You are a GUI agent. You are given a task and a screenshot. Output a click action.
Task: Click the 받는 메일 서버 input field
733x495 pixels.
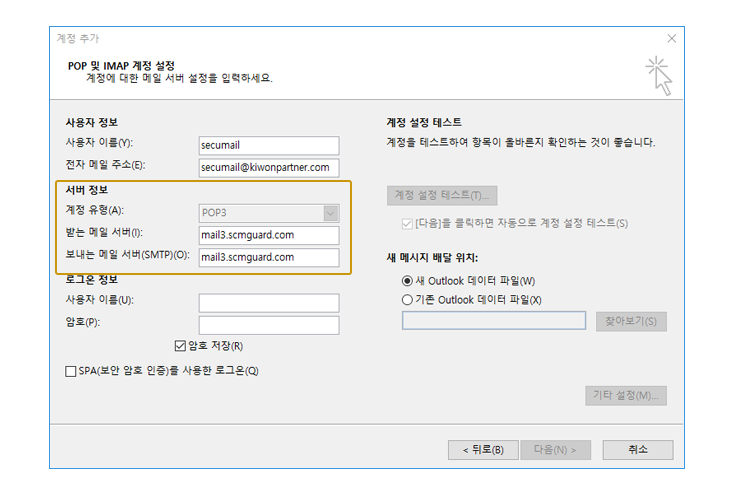point(269,236)
